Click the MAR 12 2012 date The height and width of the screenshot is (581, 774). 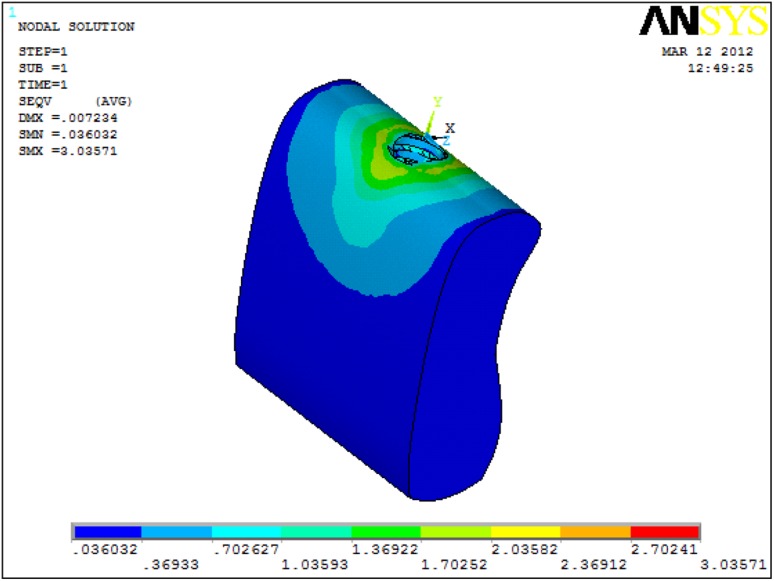tap(707, 51)
